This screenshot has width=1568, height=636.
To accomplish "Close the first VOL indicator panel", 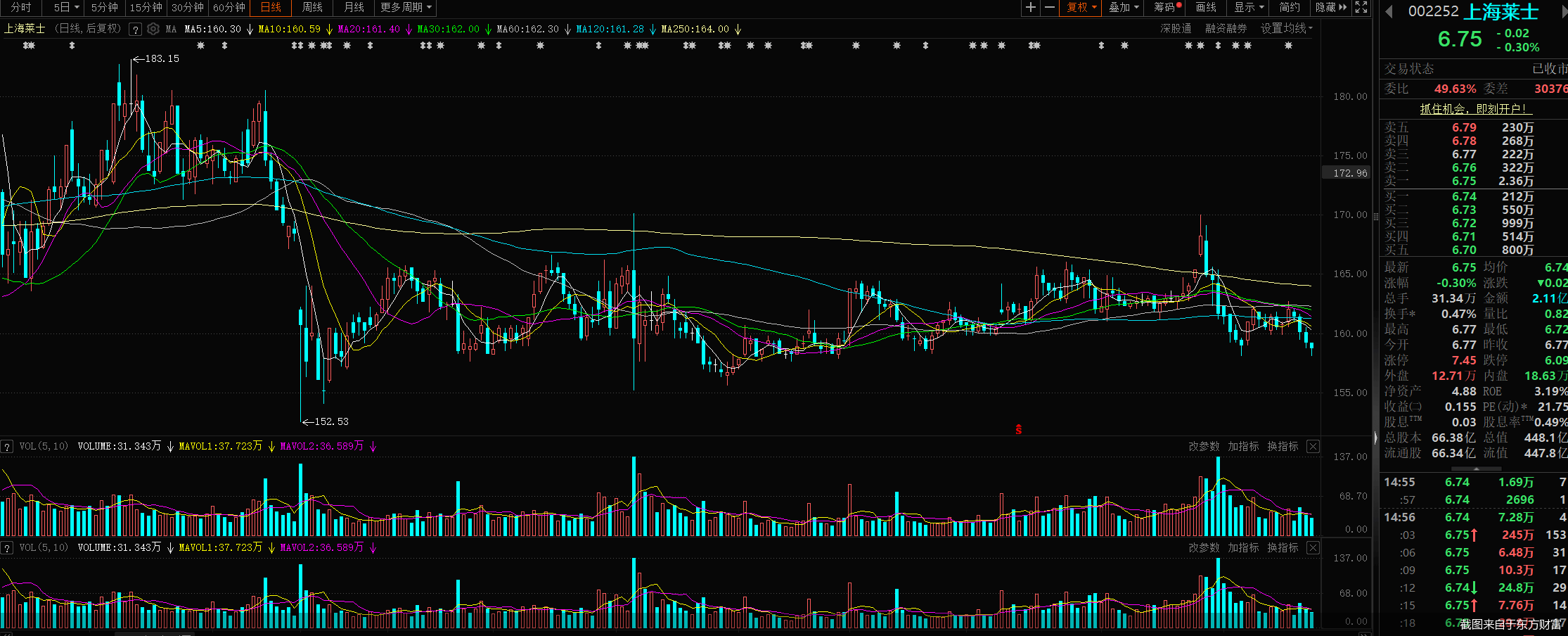I will [1313, 447].
